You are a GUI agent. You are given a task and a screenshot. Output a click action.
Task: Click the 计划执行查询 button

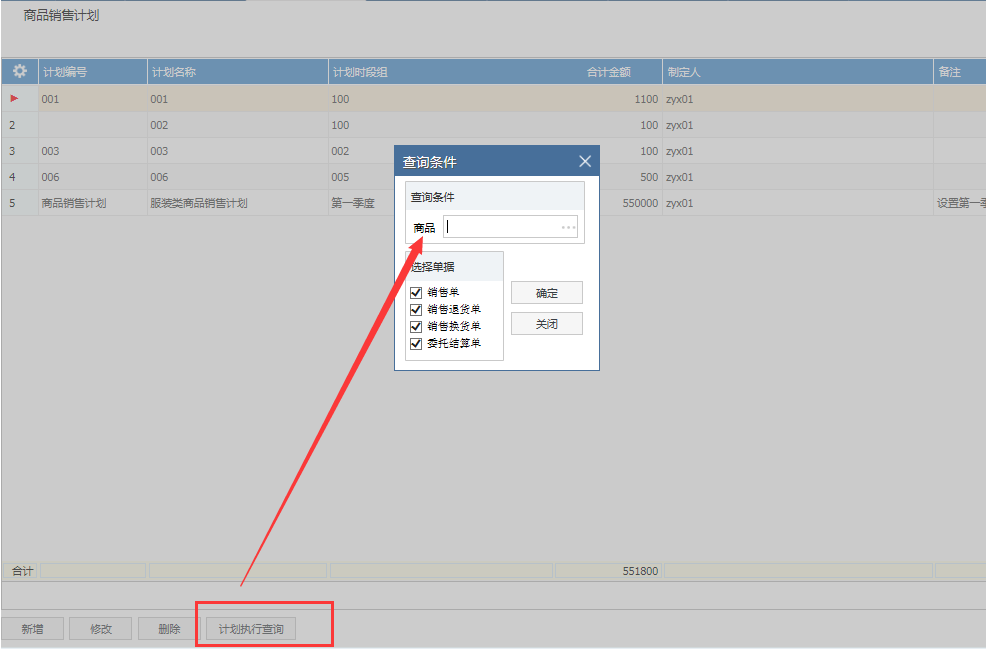coord(251,629)
